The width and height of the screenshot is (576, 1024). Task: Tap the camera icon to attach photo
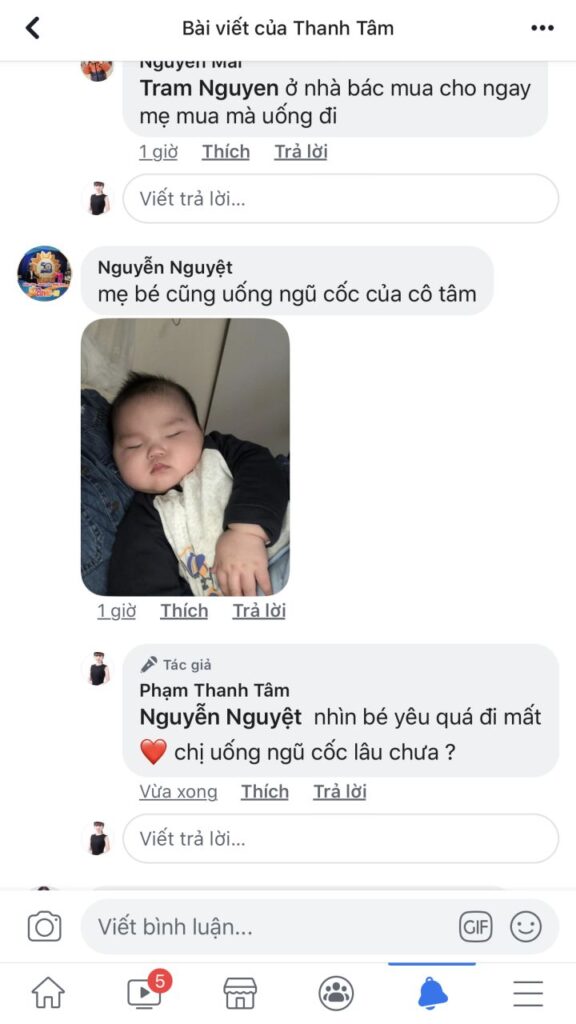click(44, 927)
